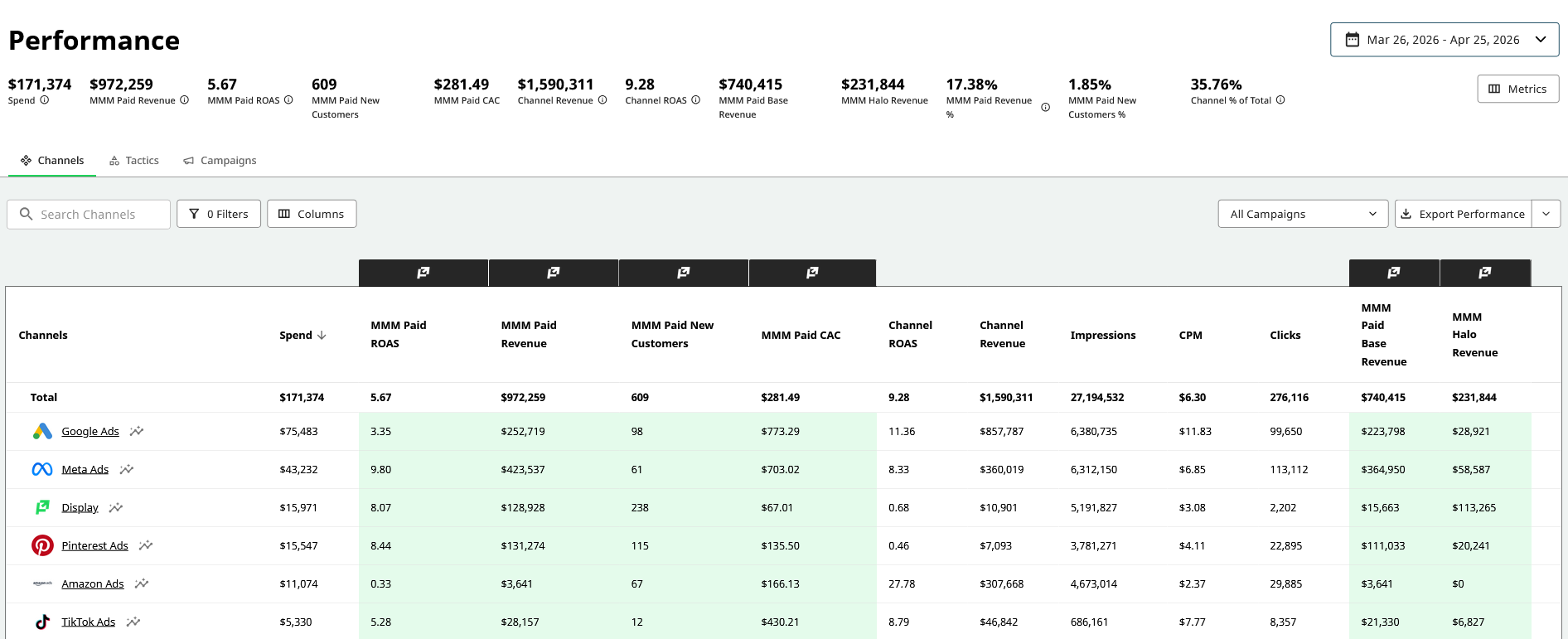Switch to the Tactics tab

click(x=134, y=161)
